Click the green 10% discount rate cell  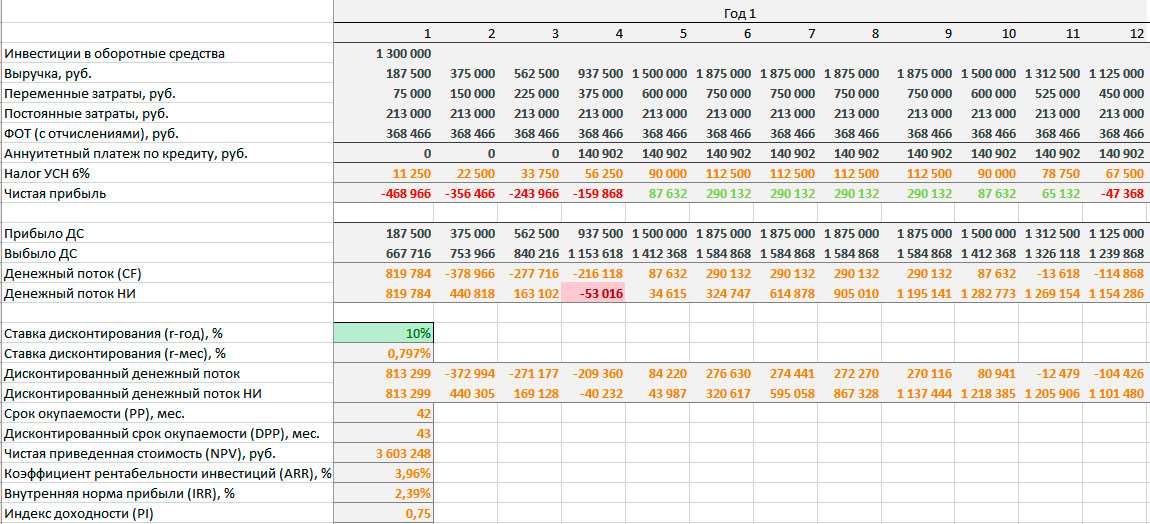[x=384, y=333]
